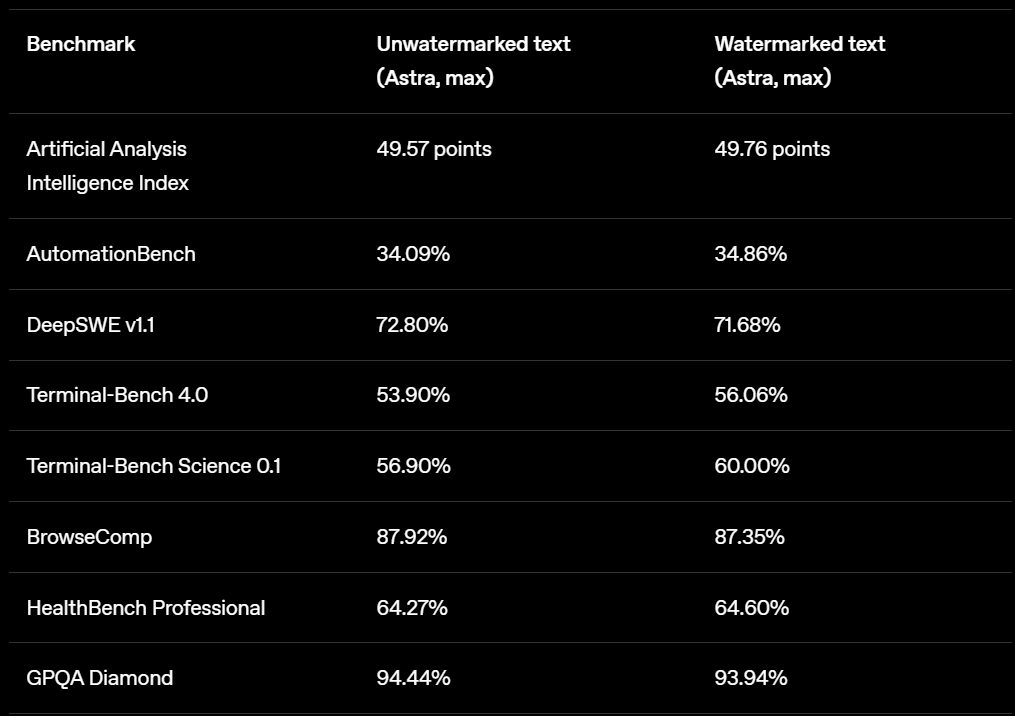Select the Terminal-Bench 4.0 row label
The image size is (1015, 716).
pyautogui.click(x=117, y=395)
